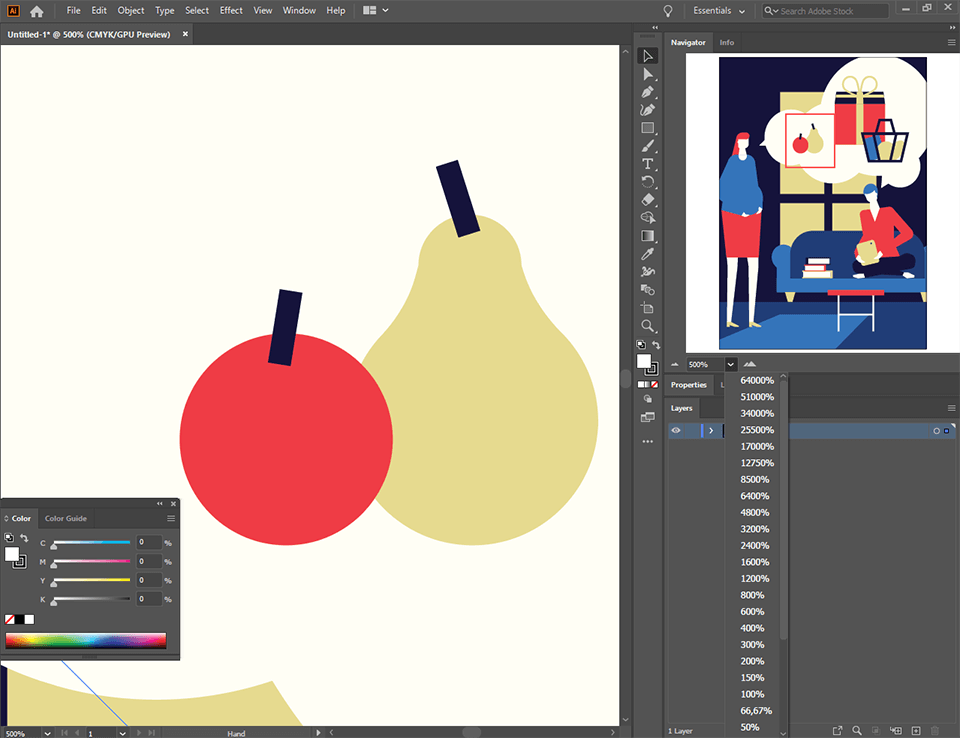Set fill to None in the Color panel
This screenshot has height=738, width=960.
[x=9, y=619]
